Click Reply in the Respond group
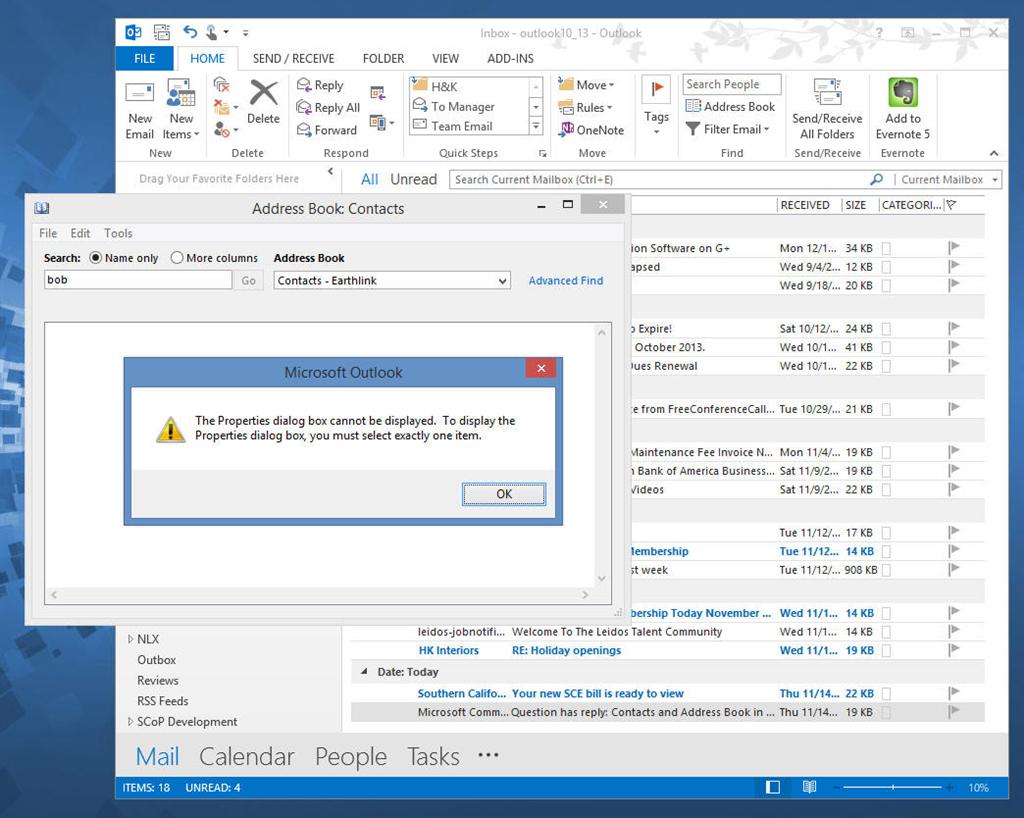 320,85
